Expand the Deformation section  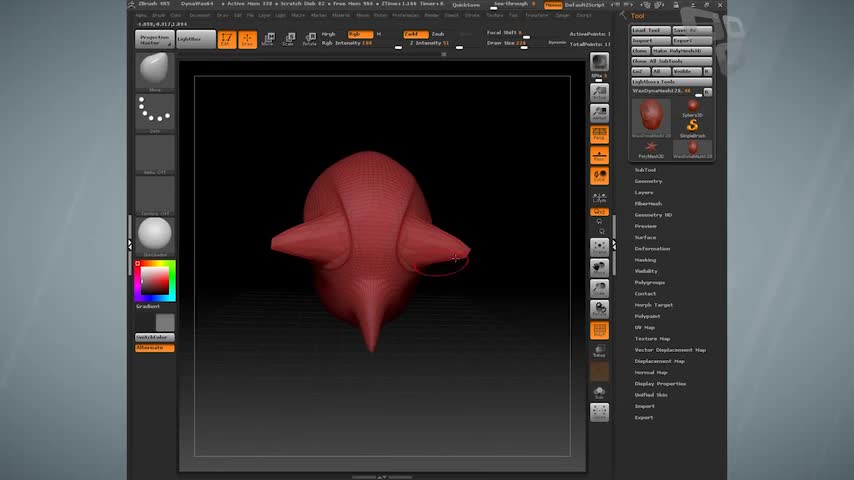pyautogui.click(x=652, y=248)
